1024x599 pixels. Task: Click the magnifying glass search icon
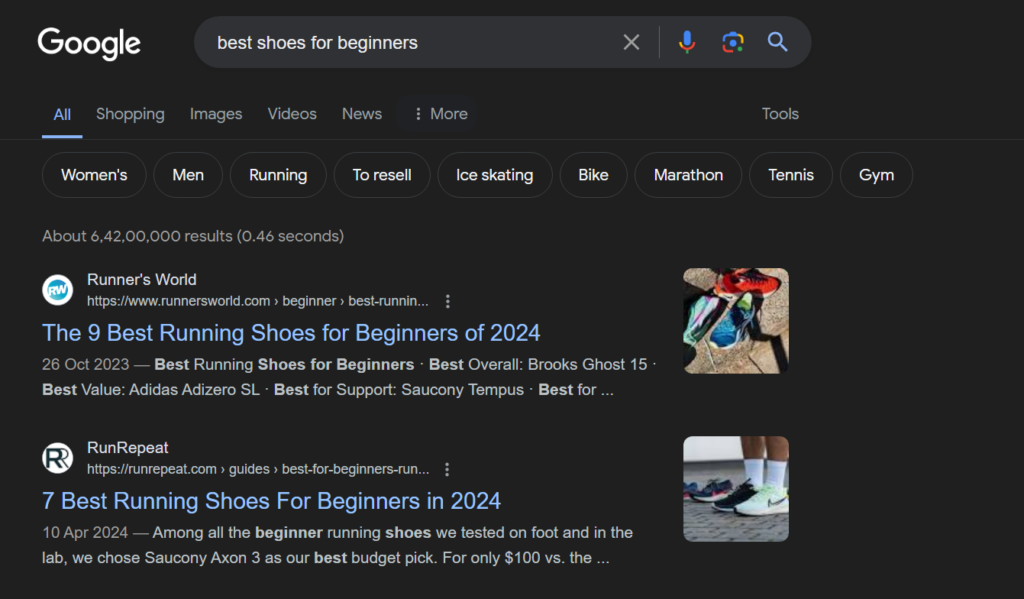click(777, 42)
